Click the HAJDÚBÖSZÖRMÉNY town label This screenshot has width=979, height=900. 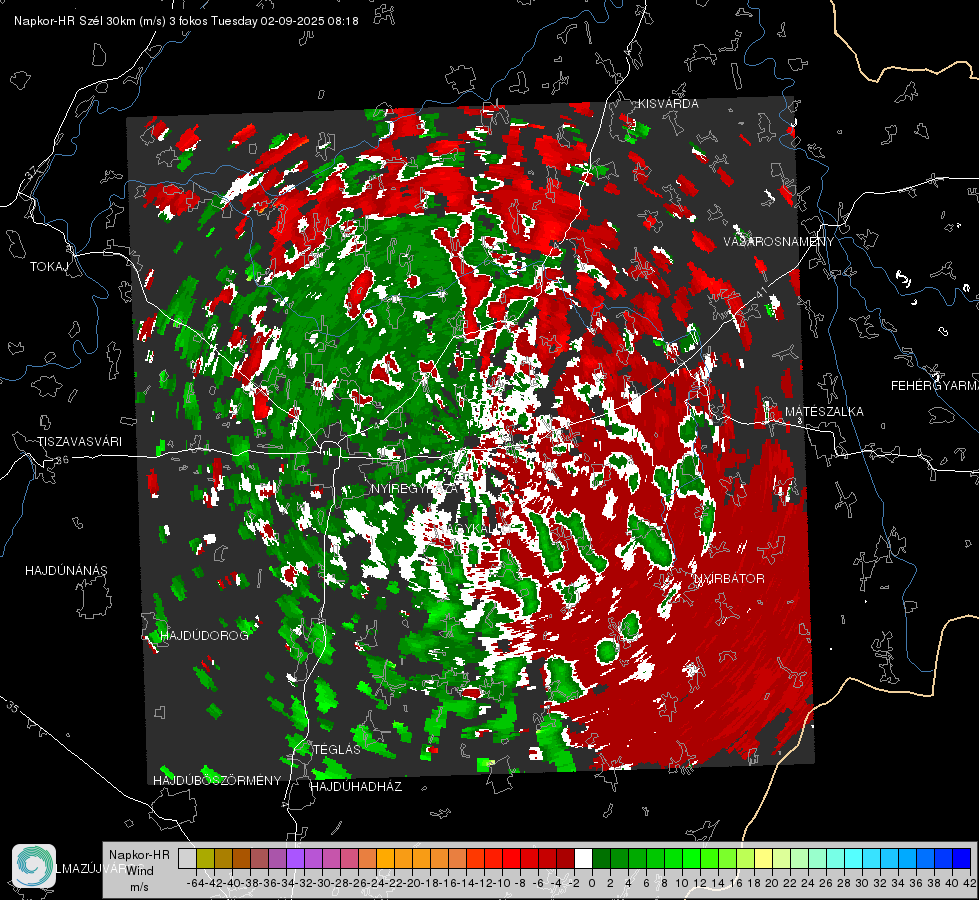217,781
